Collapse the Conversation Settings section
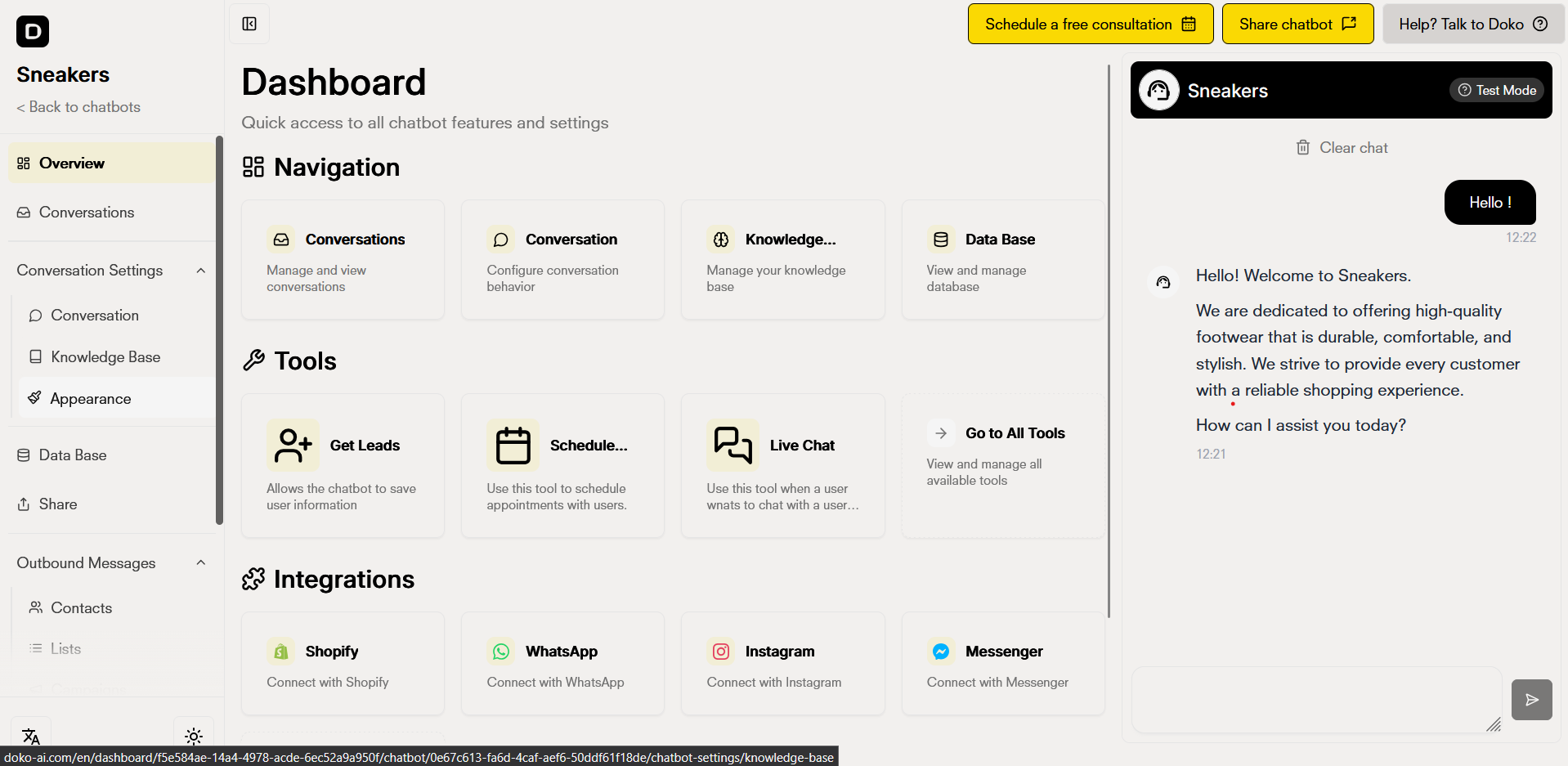Screen dimensions: 1568x766 point(201,270)
